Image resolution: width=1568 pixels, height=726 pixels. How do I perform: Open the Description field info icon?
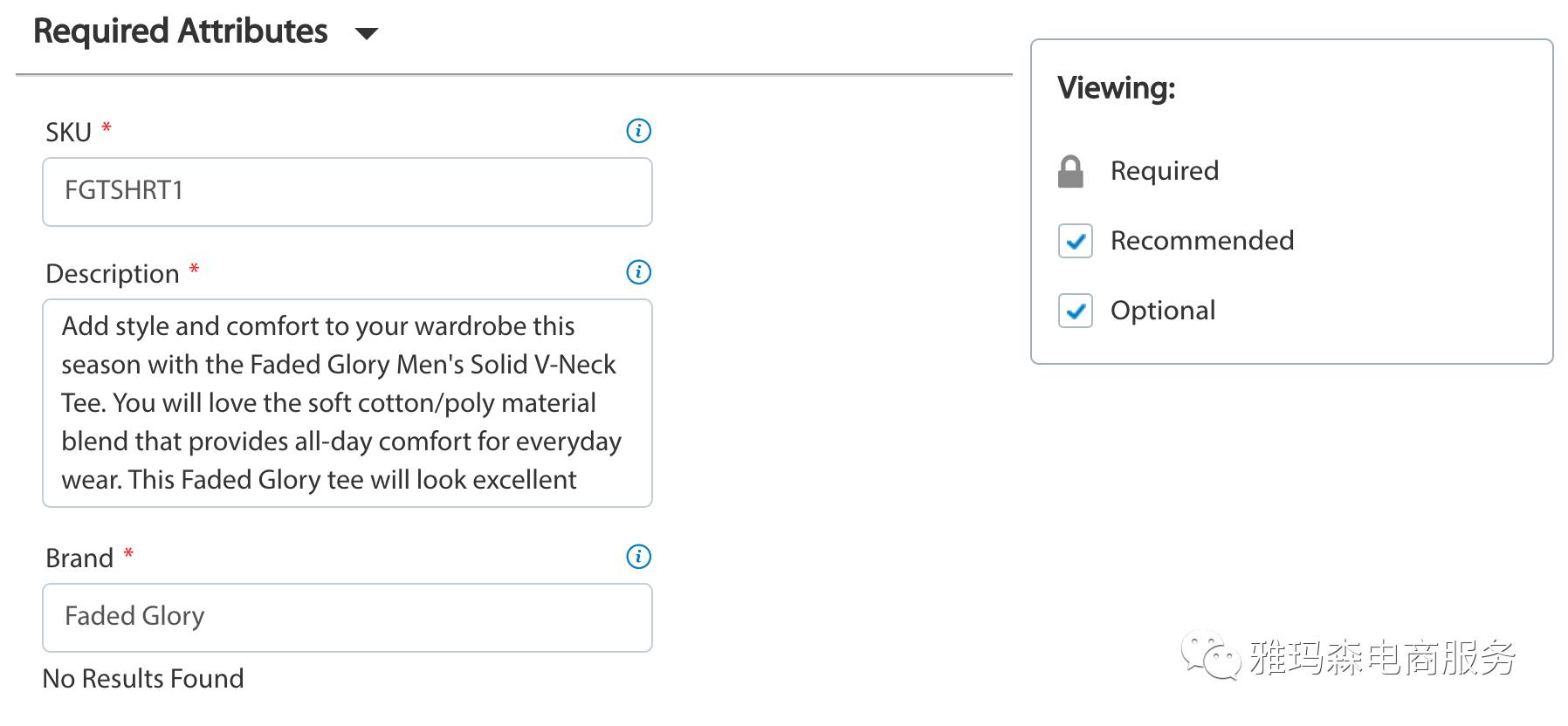(x=639, y=272)
